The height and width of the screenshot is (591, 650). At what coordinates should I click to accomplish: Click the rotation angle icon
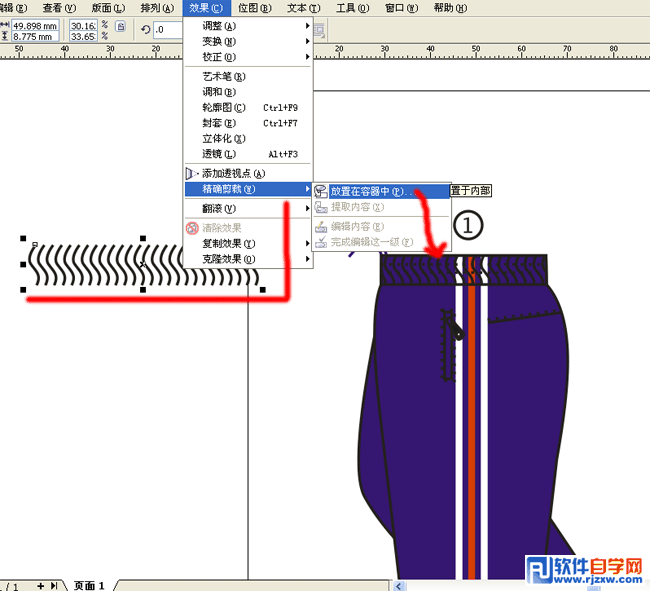click(146, 30)
